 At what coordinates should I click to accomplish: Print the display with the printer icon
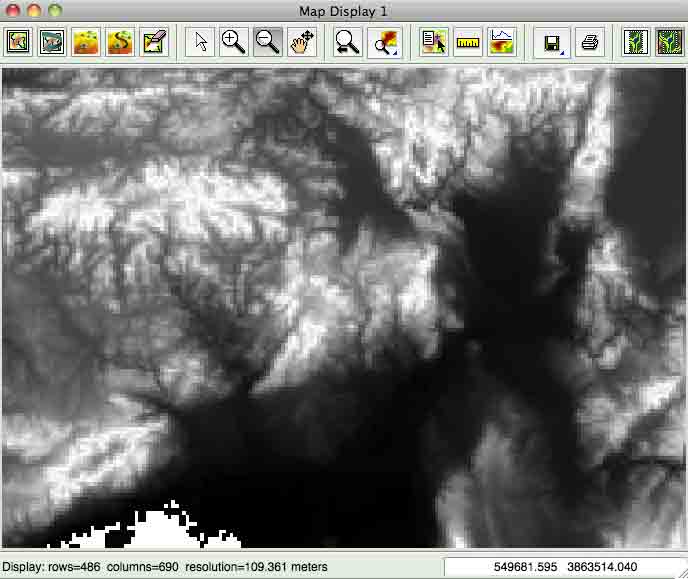click(590, 42)
